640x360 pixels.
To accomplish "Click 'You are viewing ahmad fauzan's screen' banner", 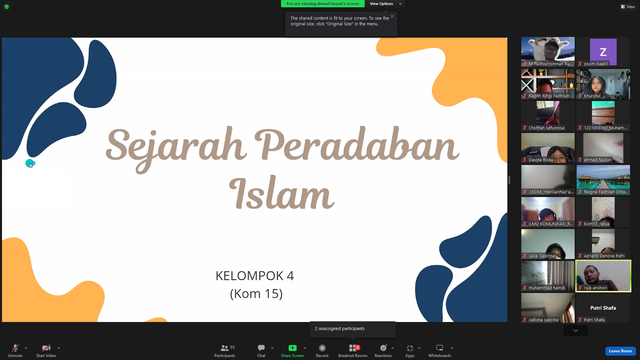I will tap(322, 4).
